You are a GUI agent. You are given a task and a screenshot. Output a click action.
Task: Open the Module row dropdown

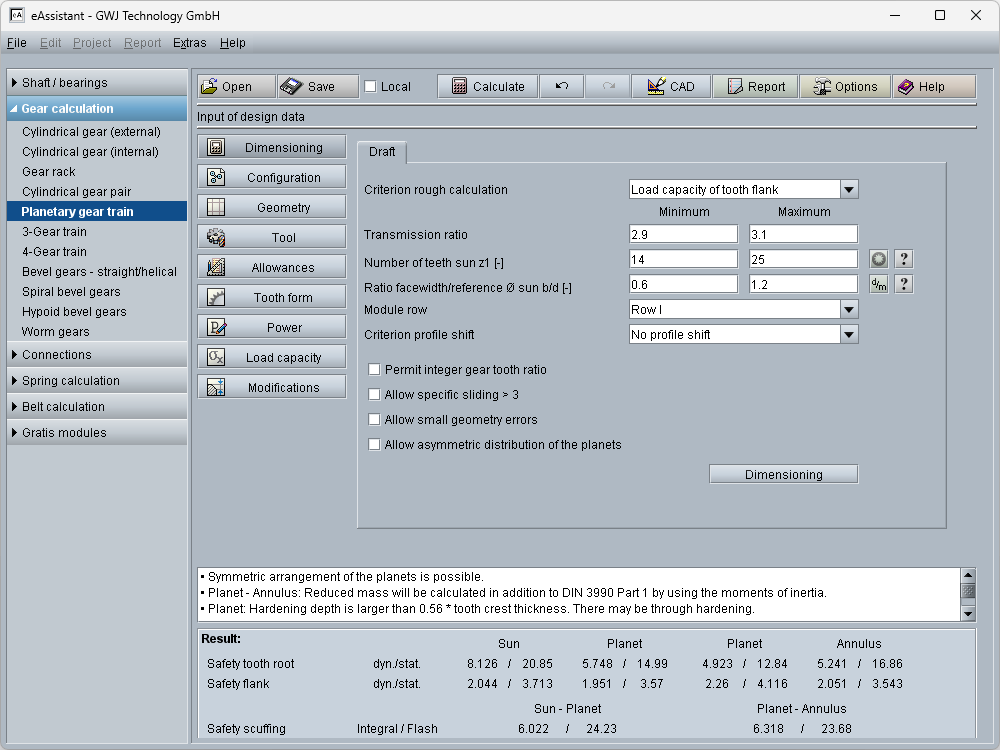tap(848, 310)
